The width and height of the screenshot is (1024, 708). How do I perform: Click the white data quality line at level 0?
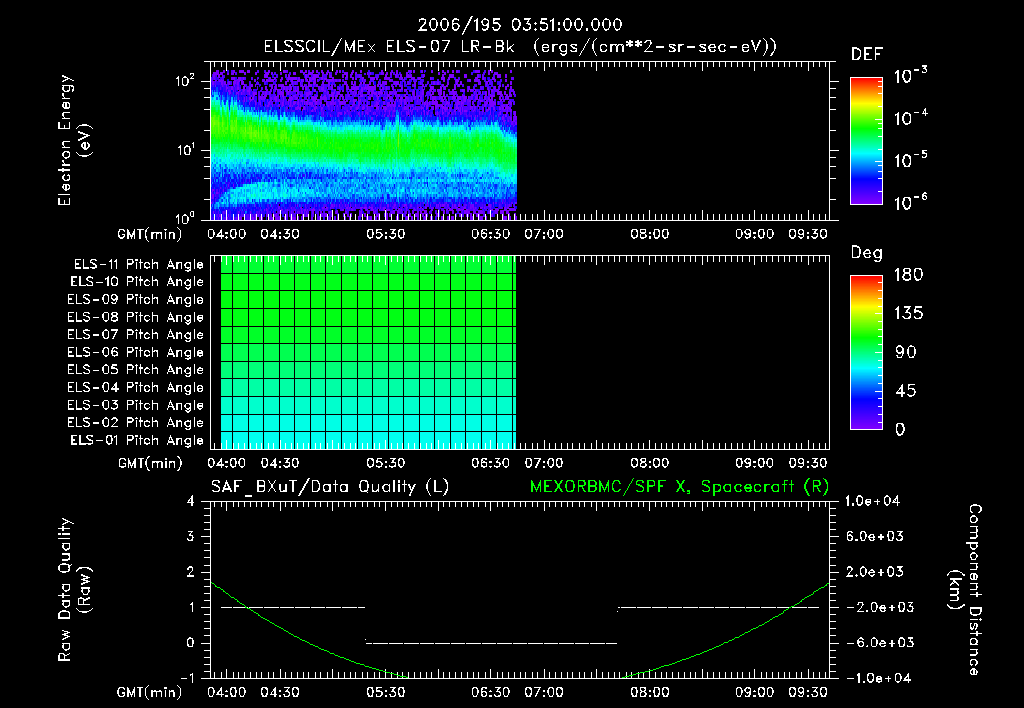491,643
